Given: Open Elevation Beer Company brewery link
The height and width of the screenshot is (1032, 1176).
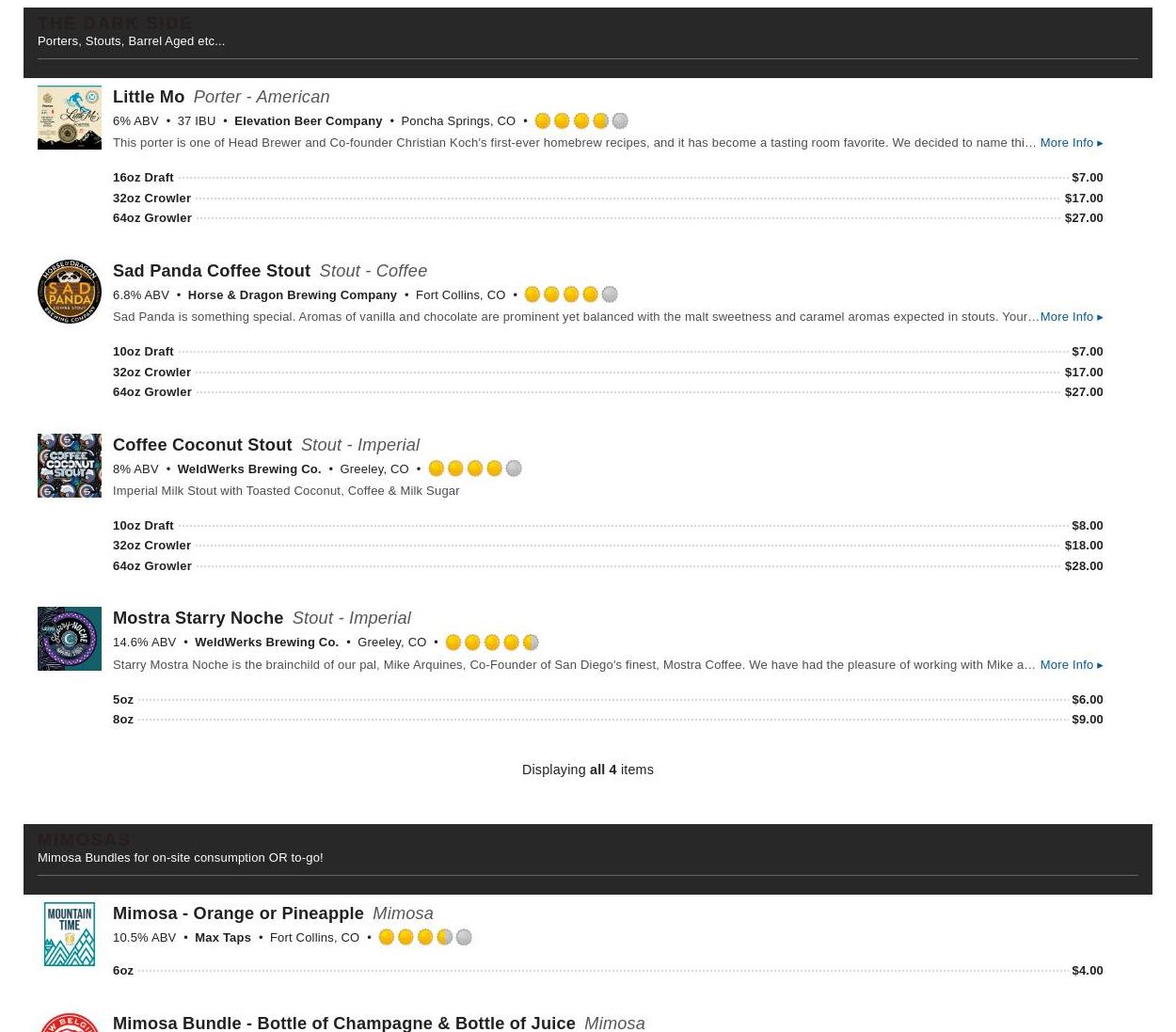Looking at the screenshot, I should click(308, 121).
